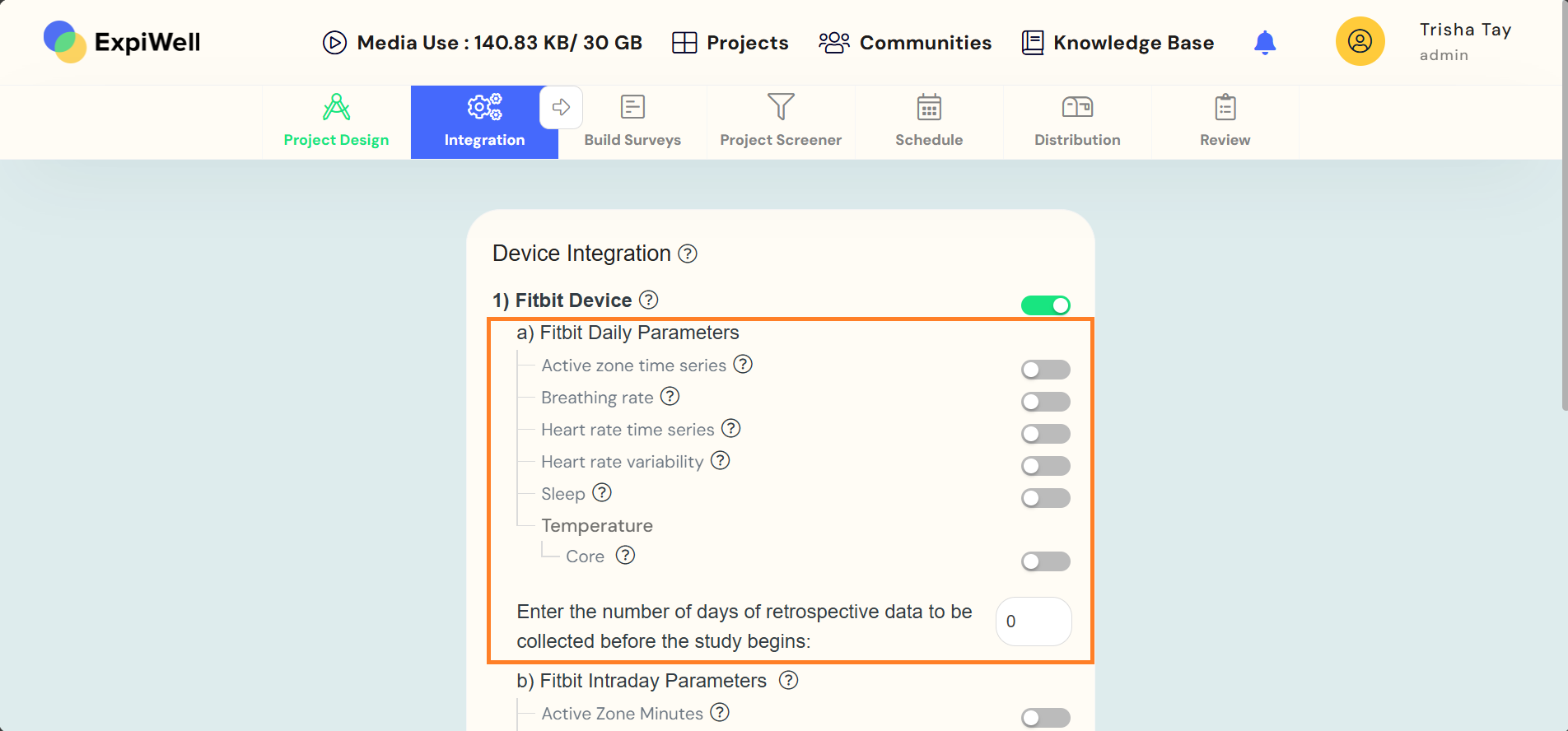The width and height of the screenshot is (1568, 731).
Task: Click help icon for Active zone time series
Action: pos(743,364)
